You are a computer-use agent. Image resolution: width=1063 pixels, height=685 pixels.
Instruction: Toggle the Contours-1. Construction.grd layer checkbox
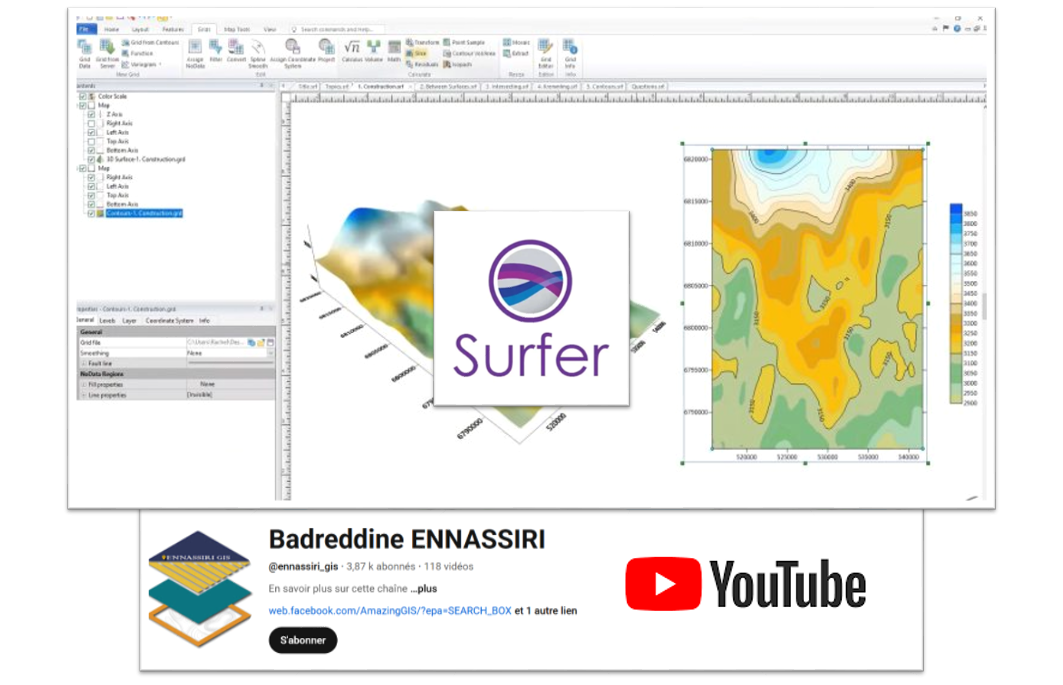(91, 213)
